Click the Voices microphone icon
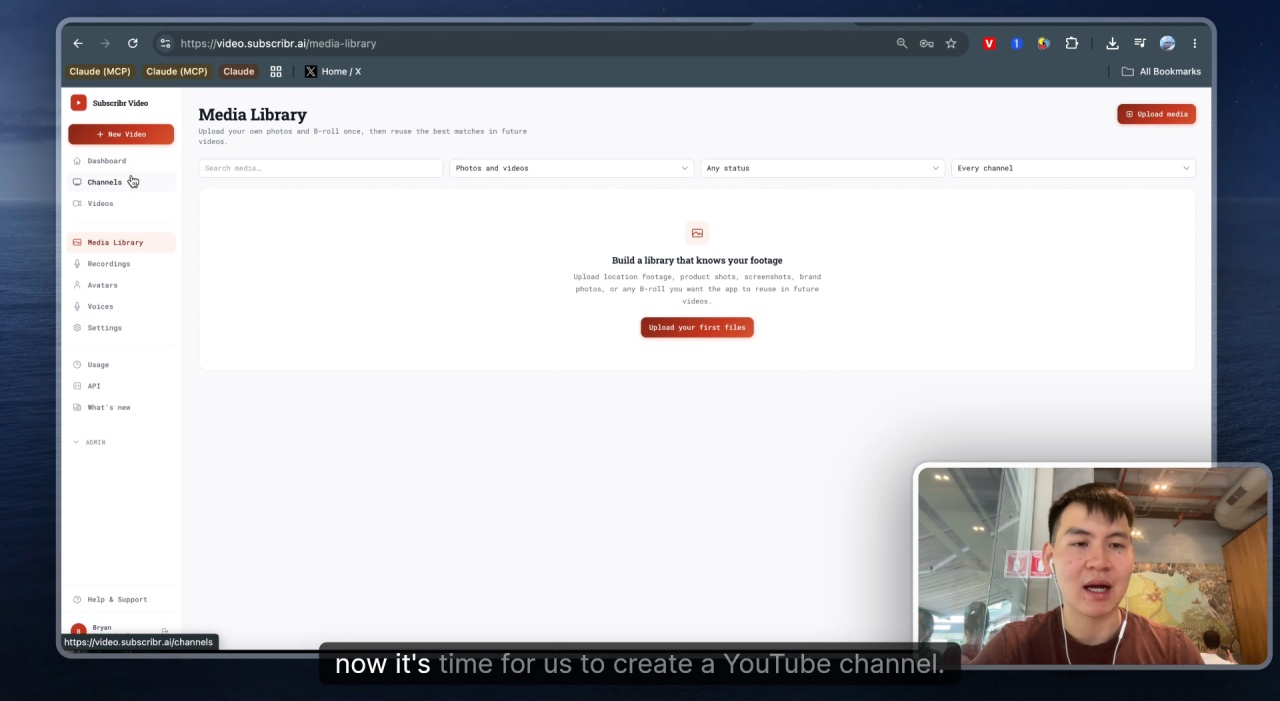This screenshot has height=701, width=1280. 77,307
